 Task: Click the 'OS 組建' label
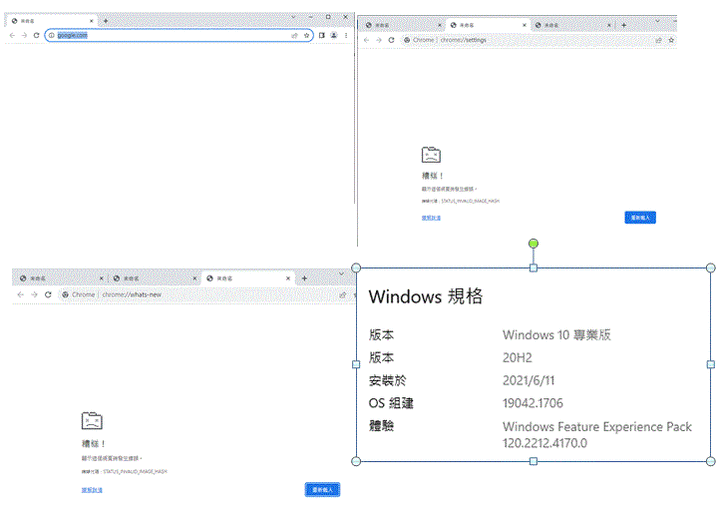(x=391, y=403)
